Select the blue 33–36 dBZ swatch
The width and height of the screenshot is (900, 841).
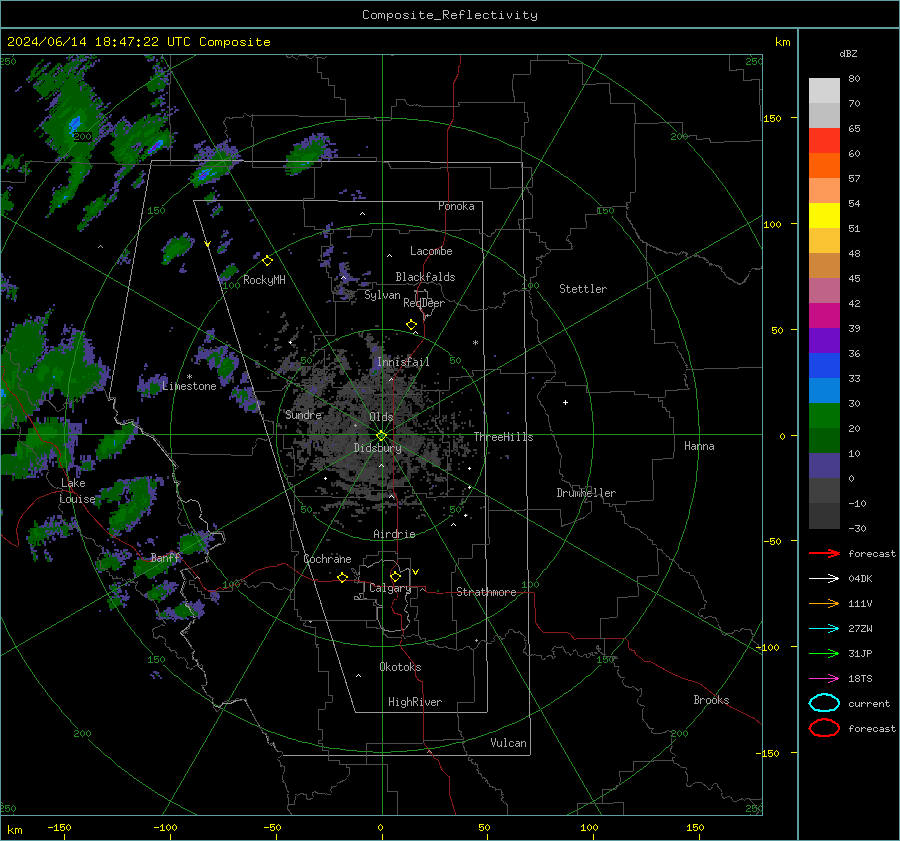pos(824,366)
